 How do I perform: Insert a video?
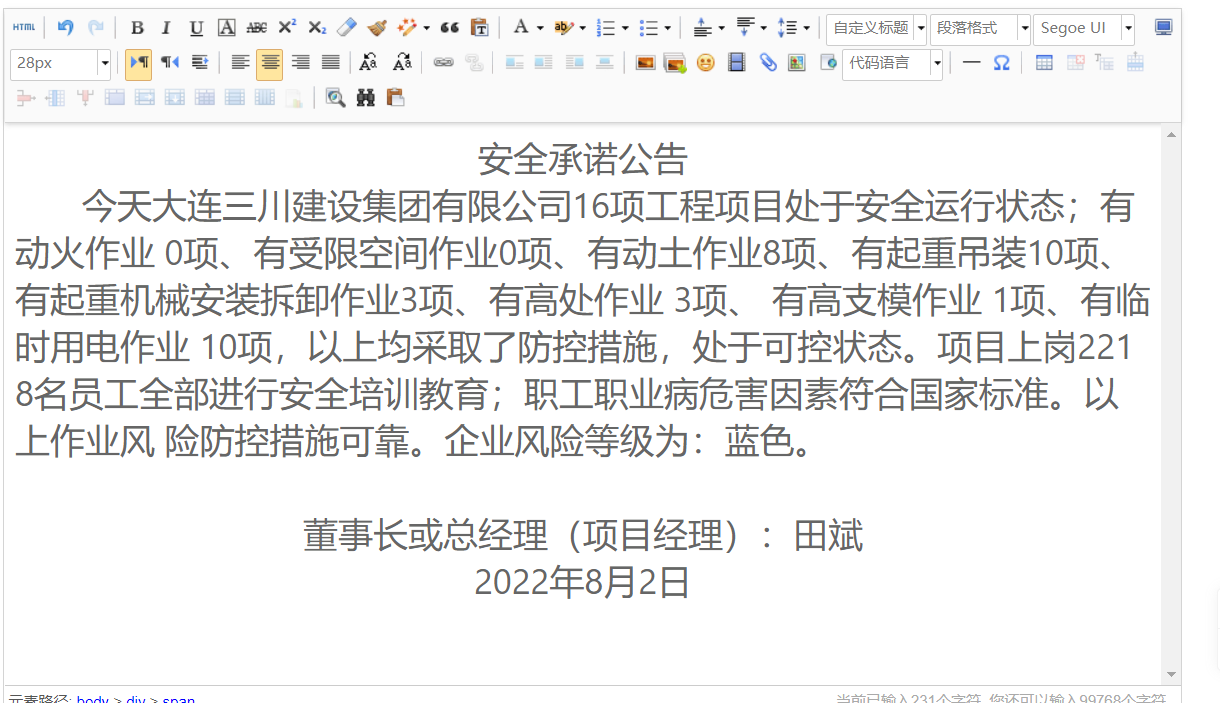tap(736, 63)
